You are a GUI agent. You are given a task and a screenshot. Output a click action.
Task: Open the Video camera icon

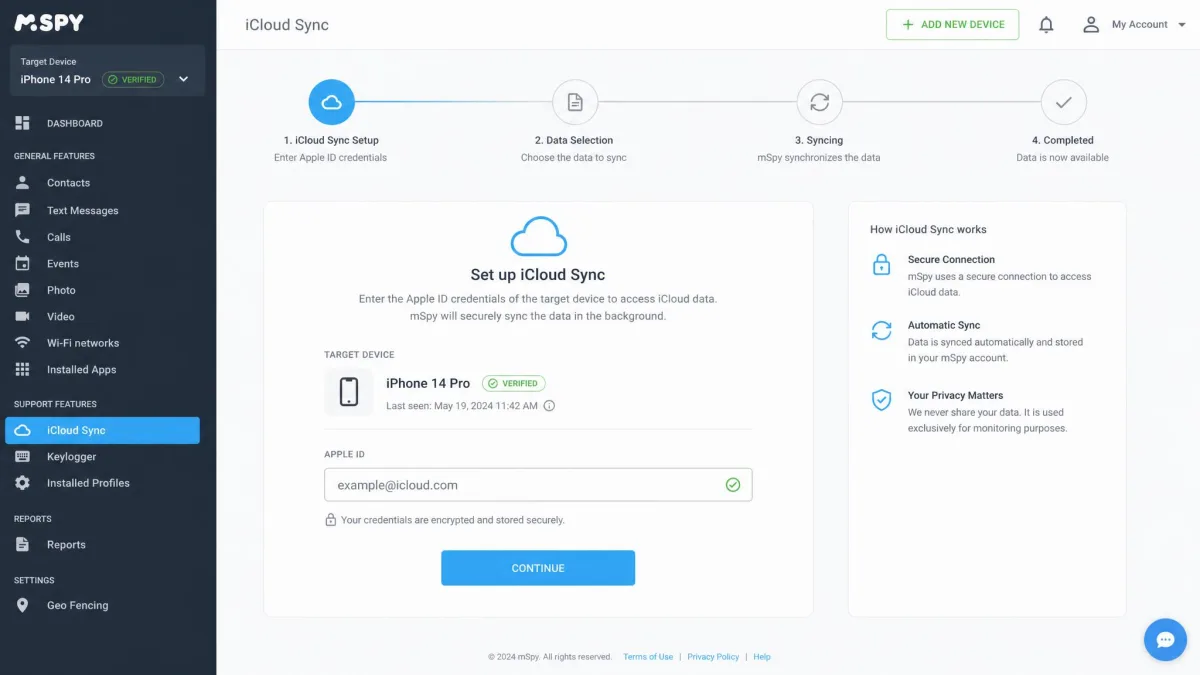(22, 316)
